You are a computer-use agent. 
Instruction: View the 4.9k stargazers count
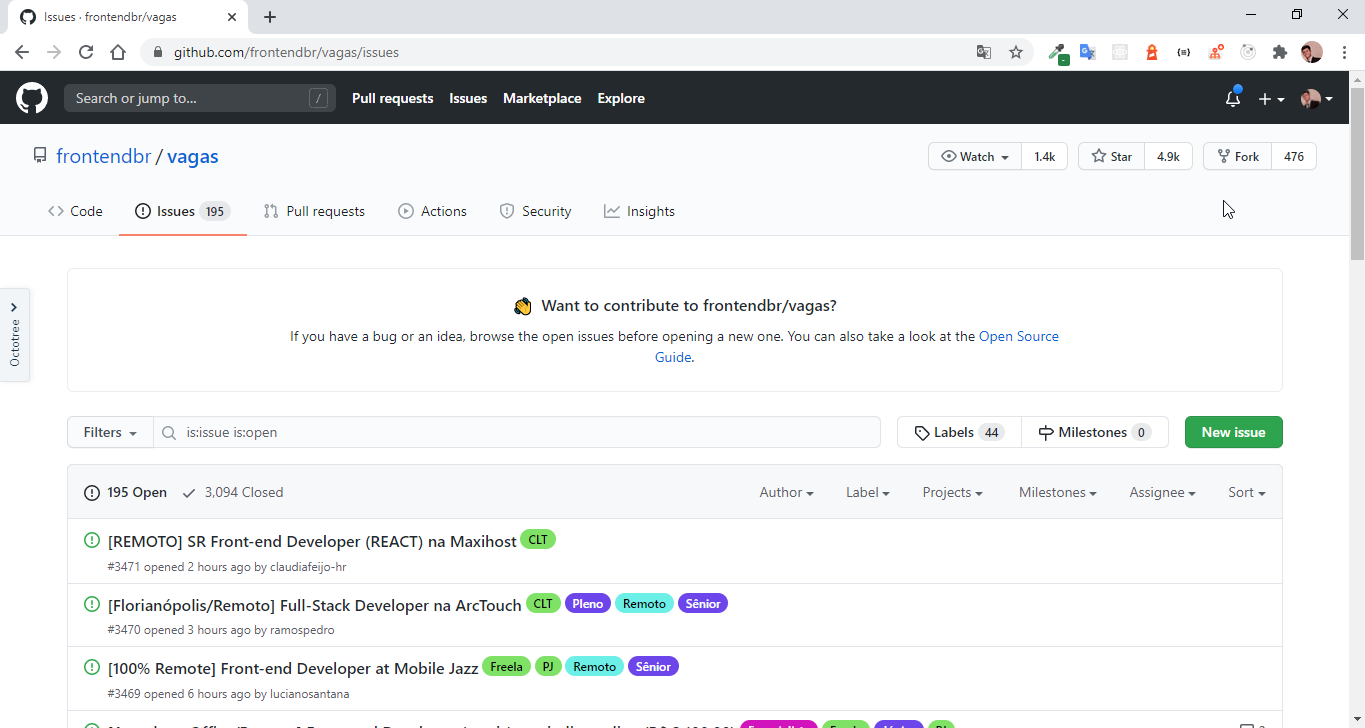tap(1168, 156)
